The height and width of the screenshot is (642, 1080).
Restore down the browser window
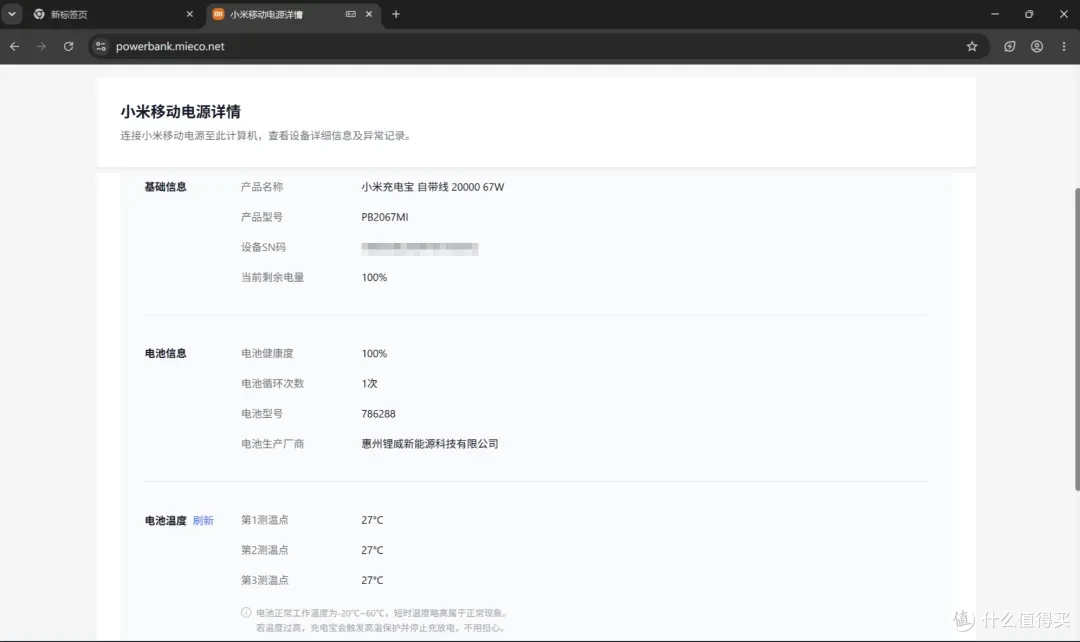1029,14
